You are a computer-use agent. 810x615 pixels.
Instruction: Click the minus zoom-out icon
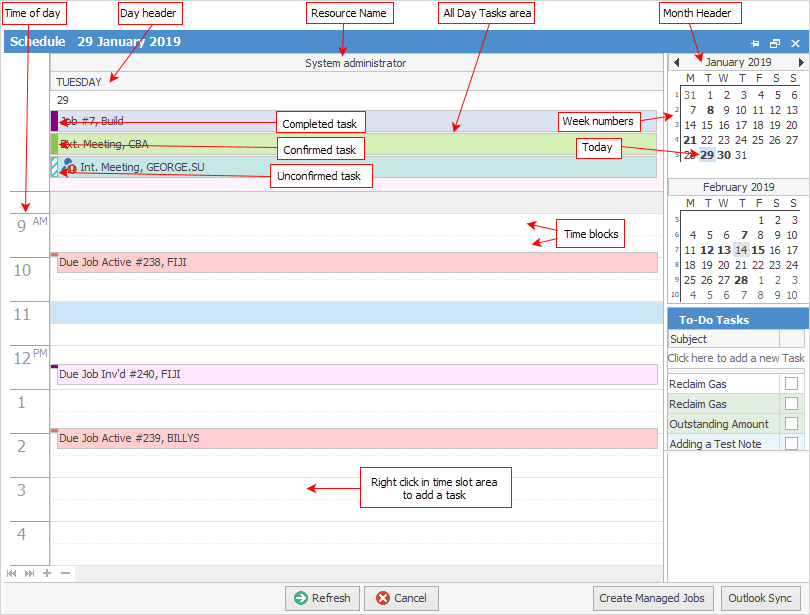65,573
